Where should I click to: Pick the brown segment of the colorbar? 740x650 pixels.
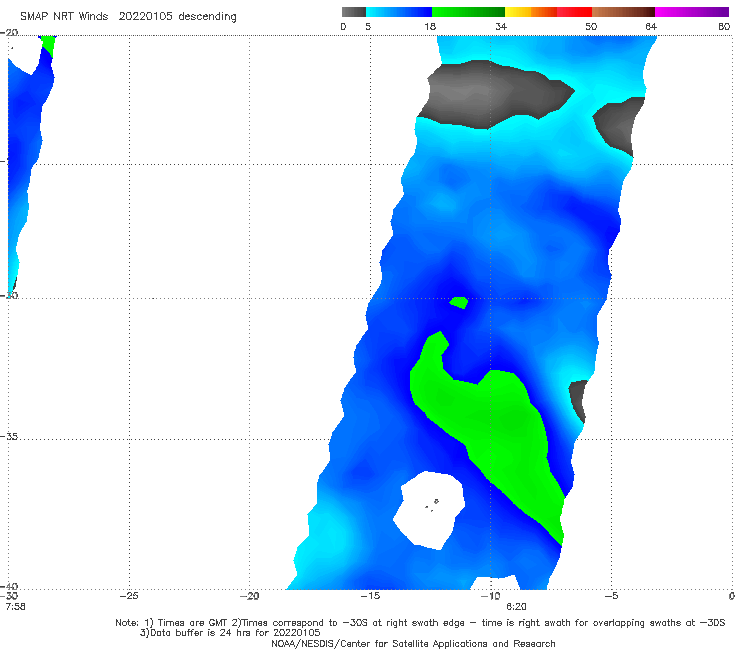tap(623, 12)
